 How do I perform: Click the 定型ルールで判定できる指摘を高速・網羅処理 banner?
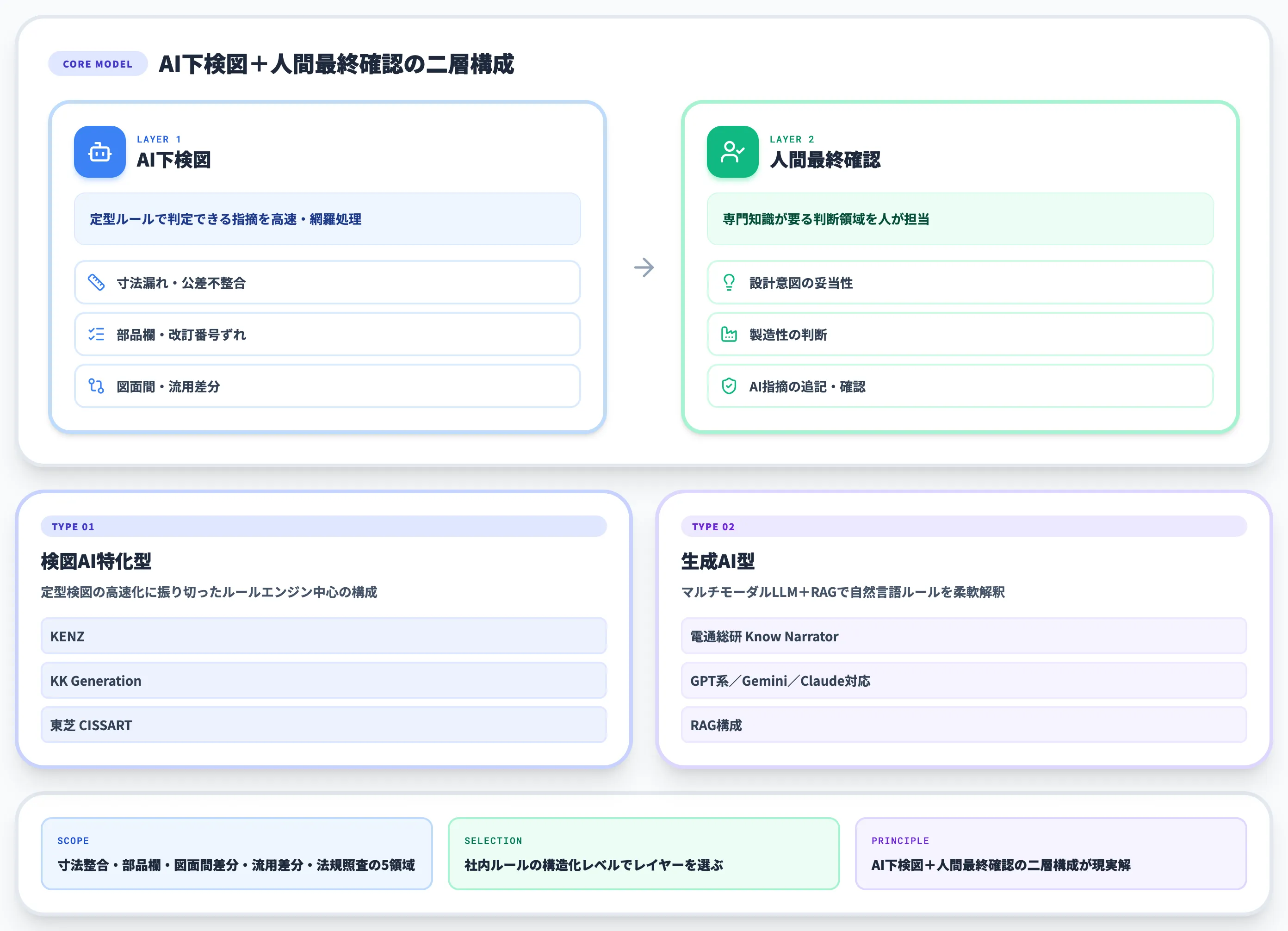click(x=327, y=219)
